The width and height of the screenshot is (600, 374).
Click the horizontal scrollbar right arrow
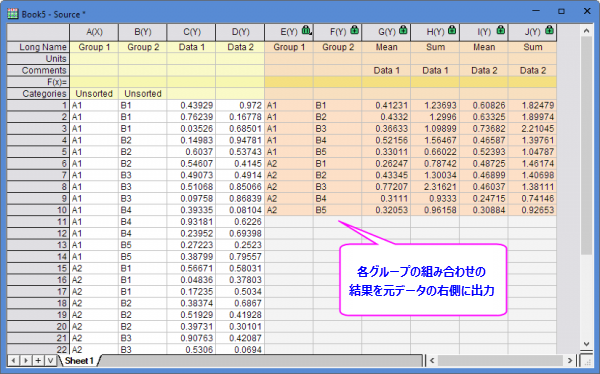point(570,360)
